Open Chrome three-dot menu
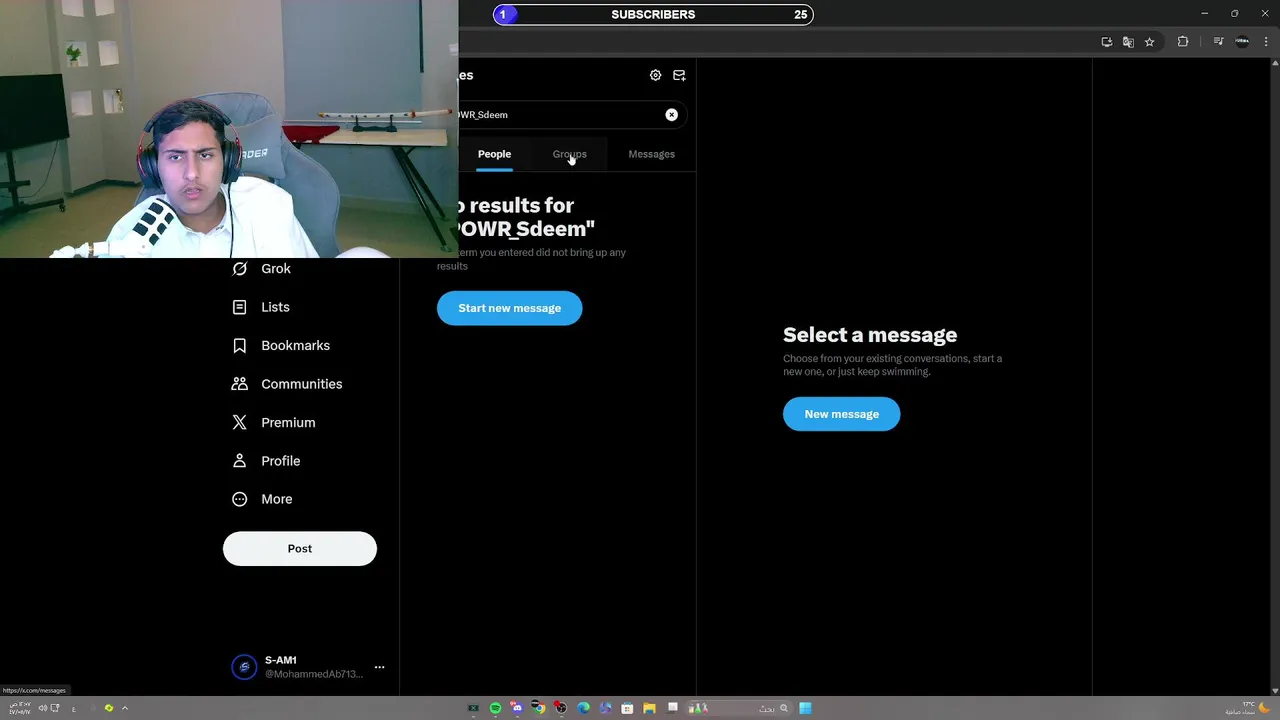The height and width of the screenshot is (720, 1280). tap(1266, 42)
